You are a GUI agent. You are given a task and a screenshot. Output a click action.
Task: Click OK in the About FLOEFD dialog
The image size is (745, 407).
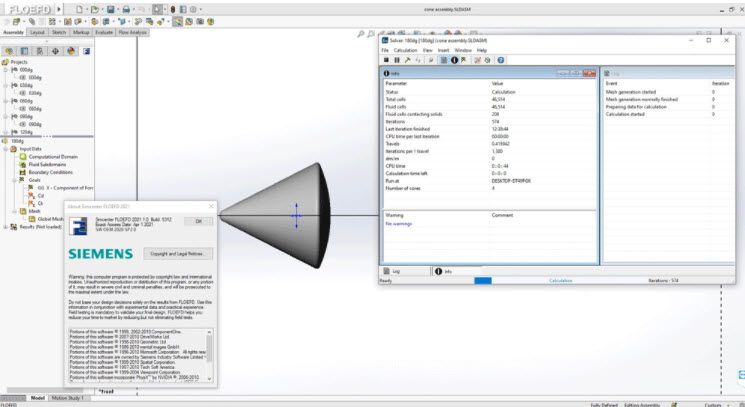pyautogui.click(x=199, y=221)
